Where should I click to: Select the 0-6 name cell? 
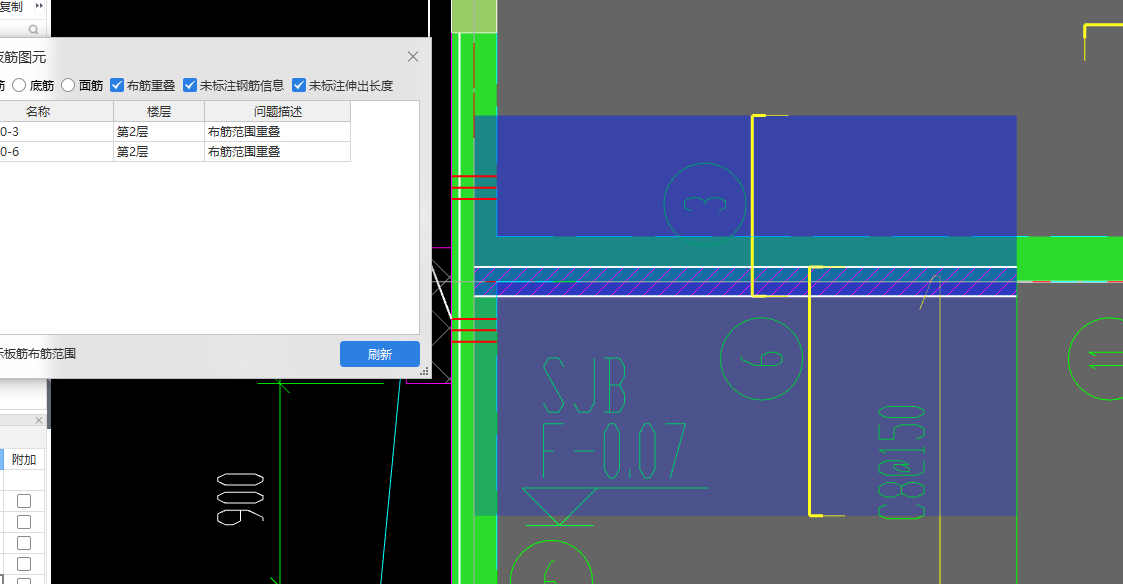point(56,151)
